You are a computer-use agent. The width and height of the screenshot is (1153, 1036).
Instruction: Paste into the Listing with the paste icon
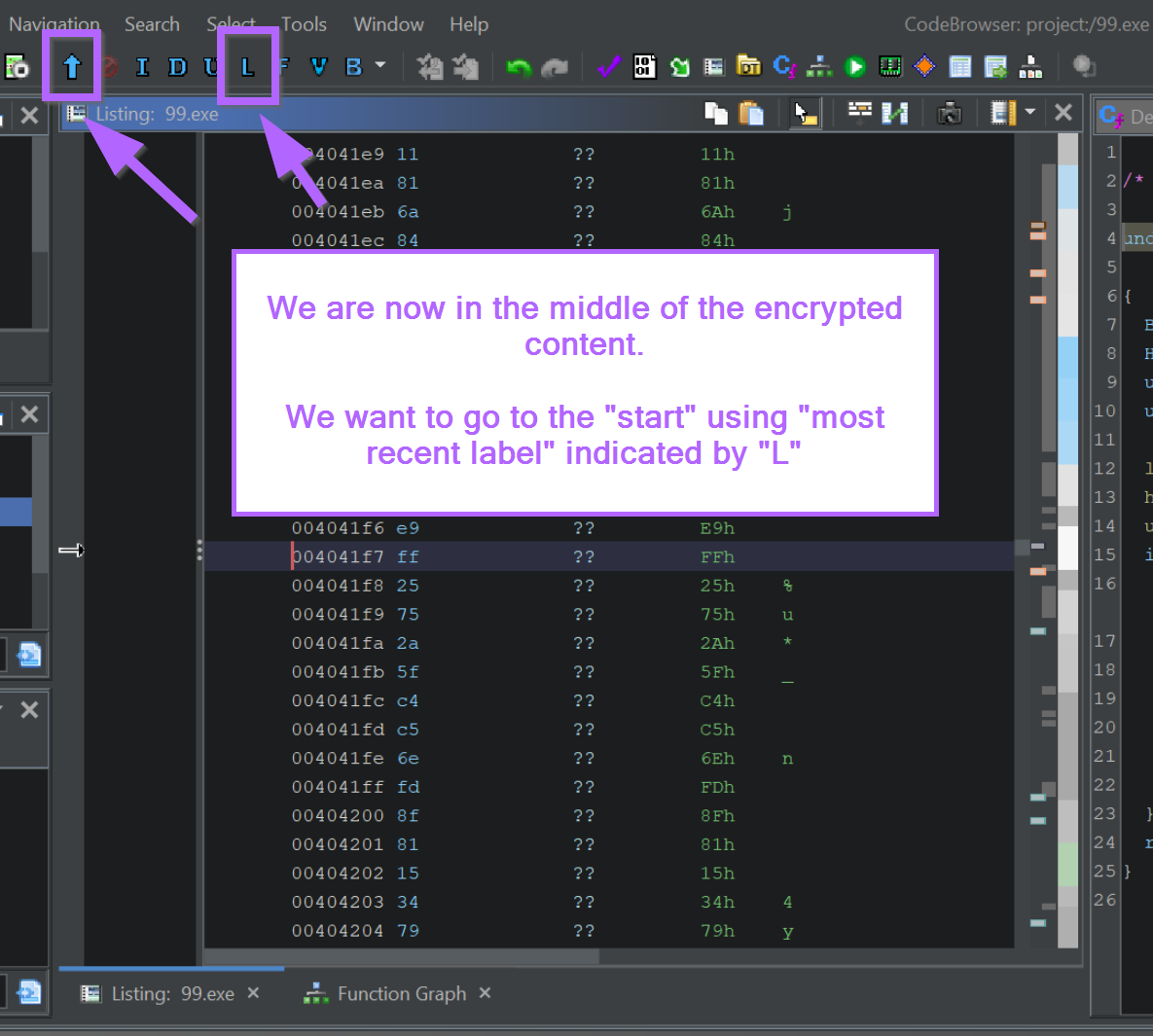click(x=752, y=113)
